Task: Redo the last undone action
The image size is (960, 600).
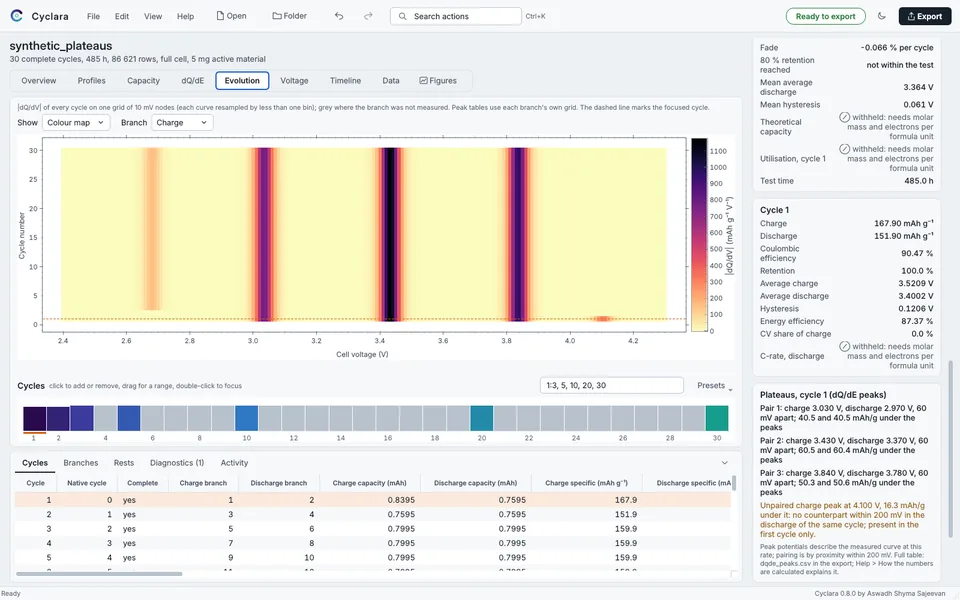Action: click(x=368, y=17)
